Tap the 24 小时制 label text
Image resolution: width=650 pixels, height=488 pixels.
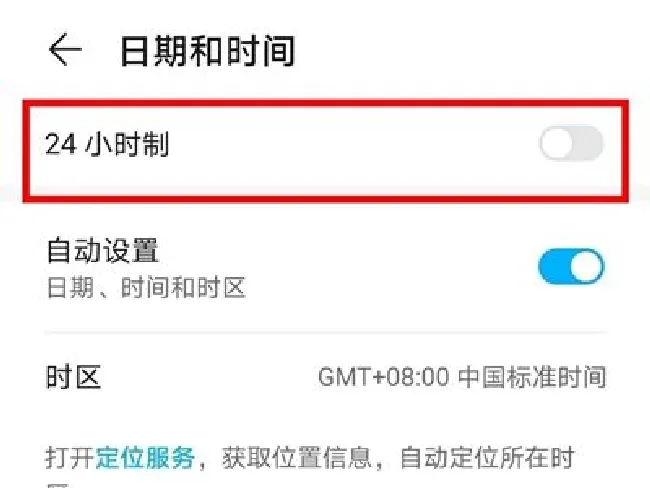pyautogui.click(x=107, y=144)
